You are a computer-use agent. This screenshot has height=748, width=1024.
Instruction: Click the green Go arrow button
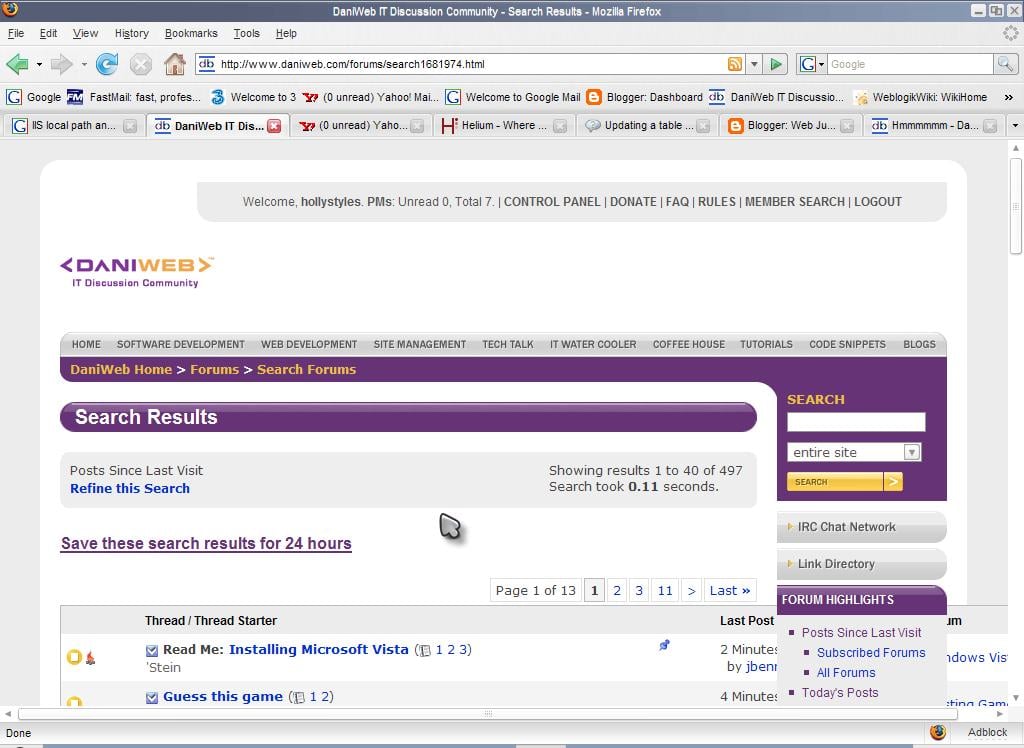tap(776, 64)
